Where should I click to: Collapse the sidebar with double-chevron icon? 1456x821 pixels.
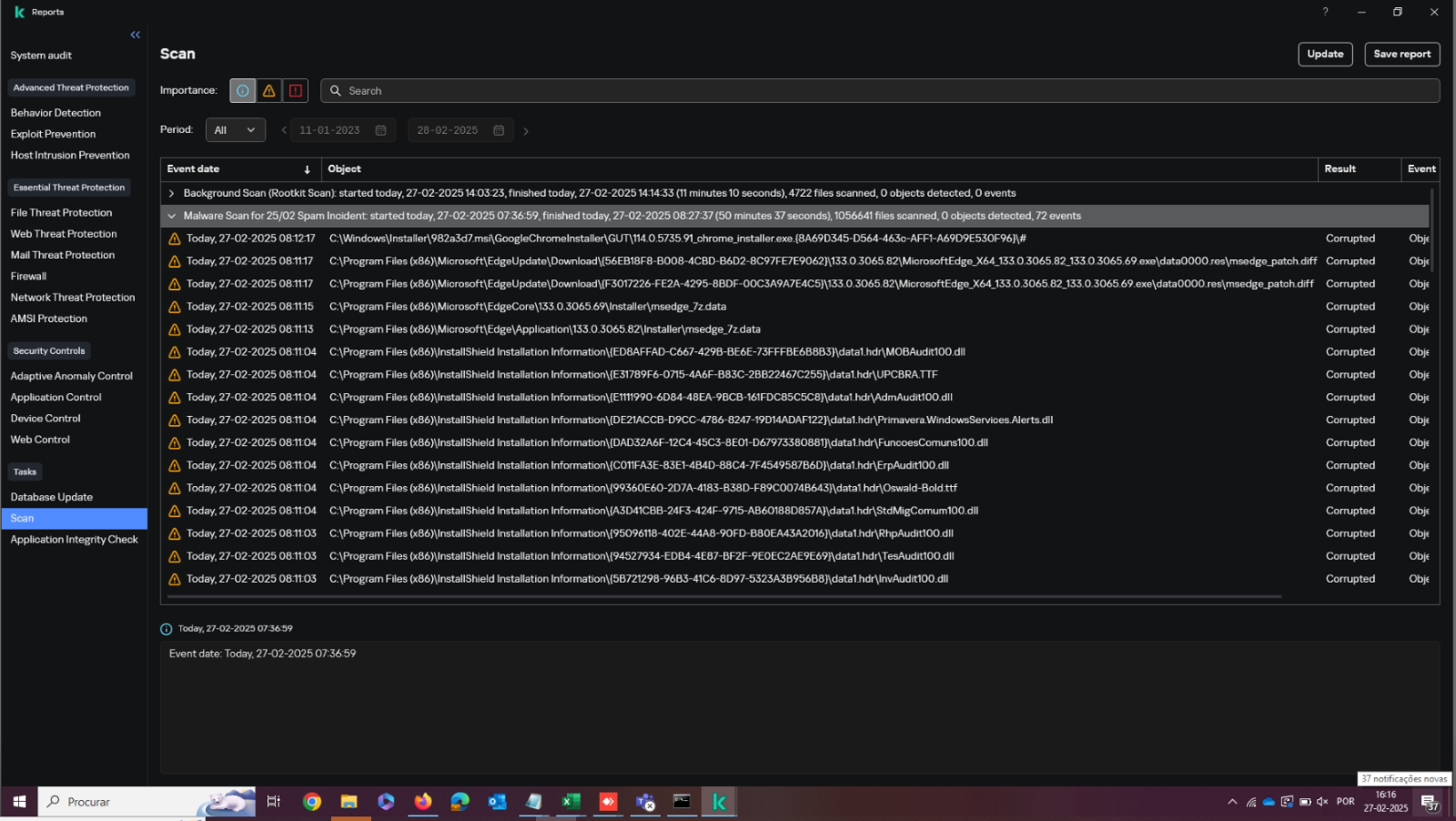coord(135,35)
